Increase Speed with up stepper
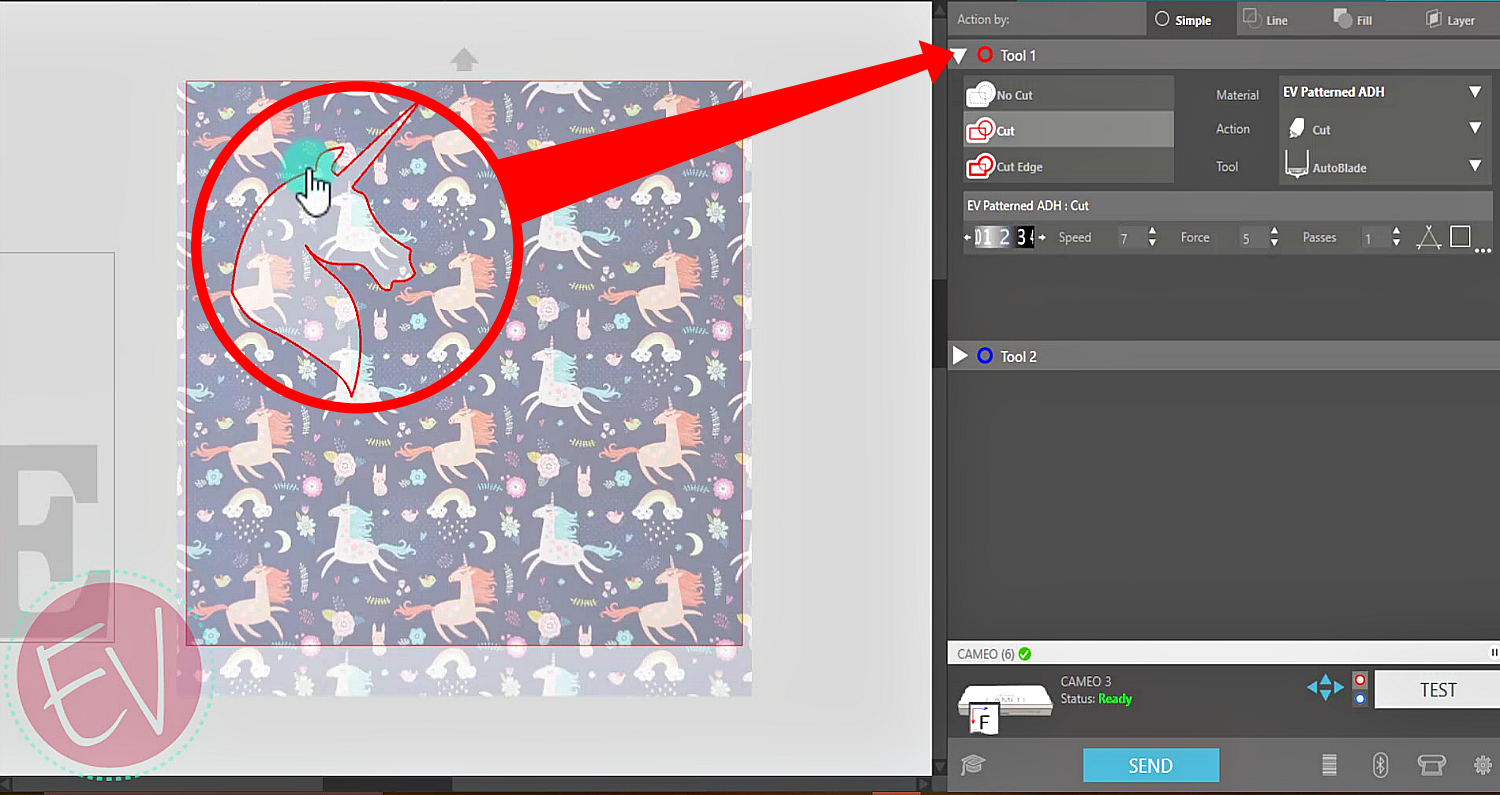This screenshot has width=1500, height=795. [x=1152, y=232]
